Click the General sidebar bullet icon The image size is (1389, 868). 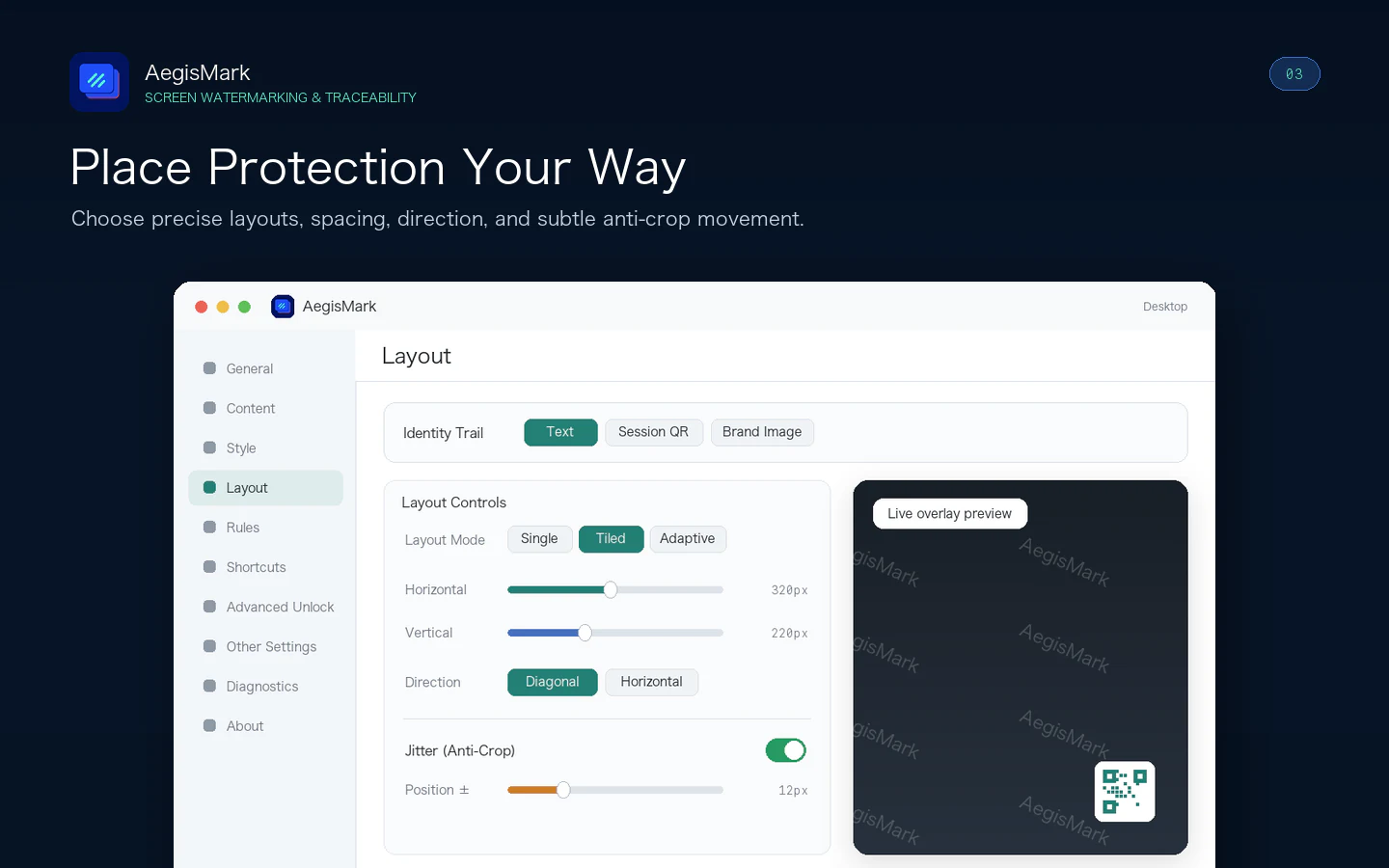click(x=209, y=368)
